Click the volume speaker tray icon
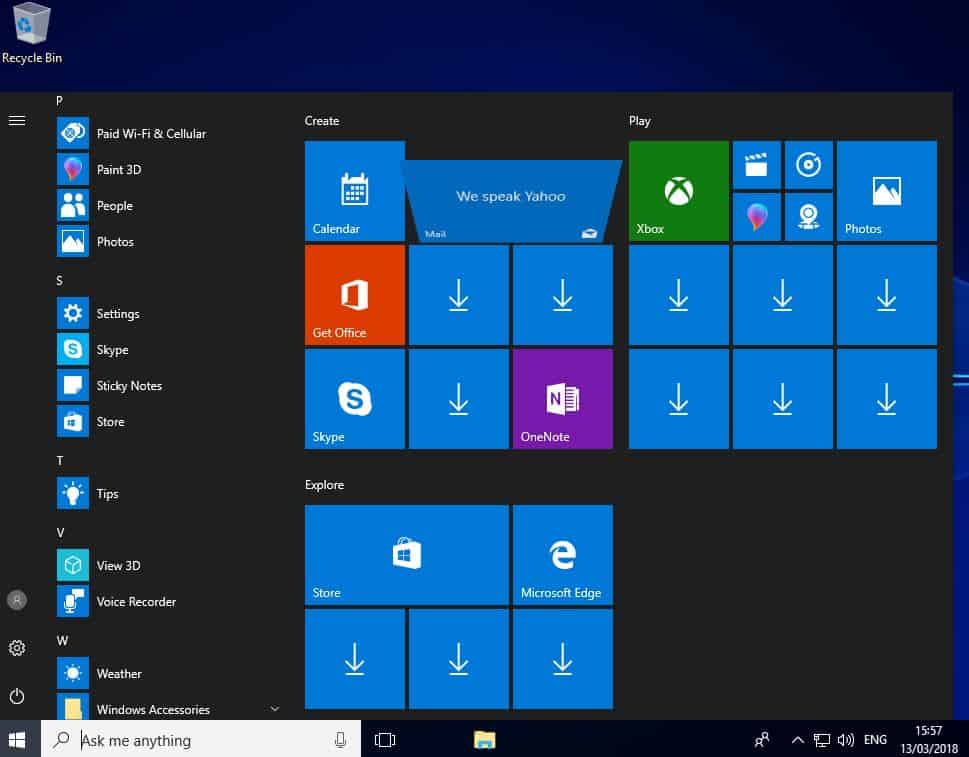This screenshot has height=757, width=969. pyautogui.click(x=845, y=740)
